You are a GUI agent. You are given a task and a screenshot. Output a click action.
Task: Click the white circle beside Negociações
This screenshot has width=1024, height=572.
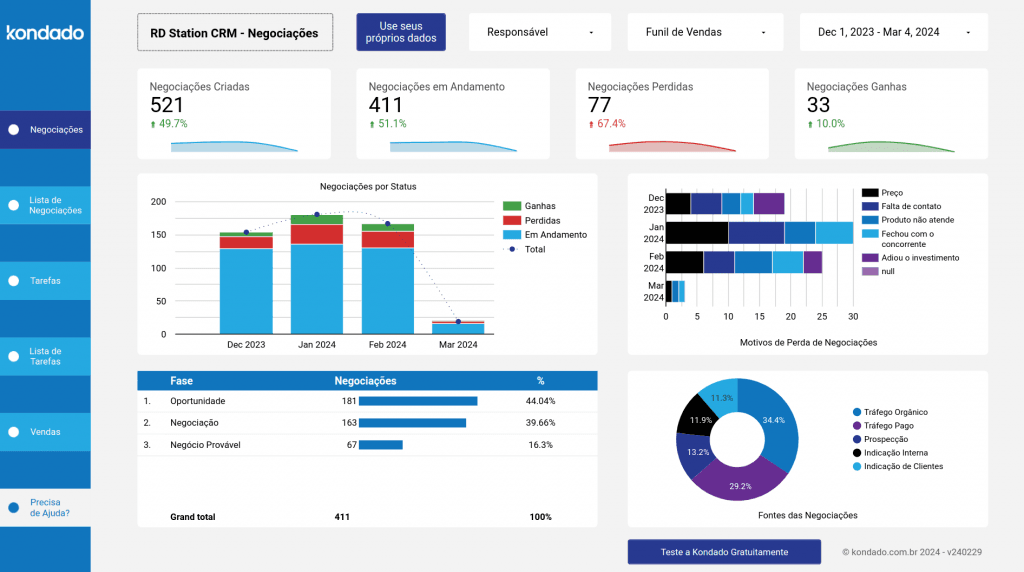(x=13, y=130)
